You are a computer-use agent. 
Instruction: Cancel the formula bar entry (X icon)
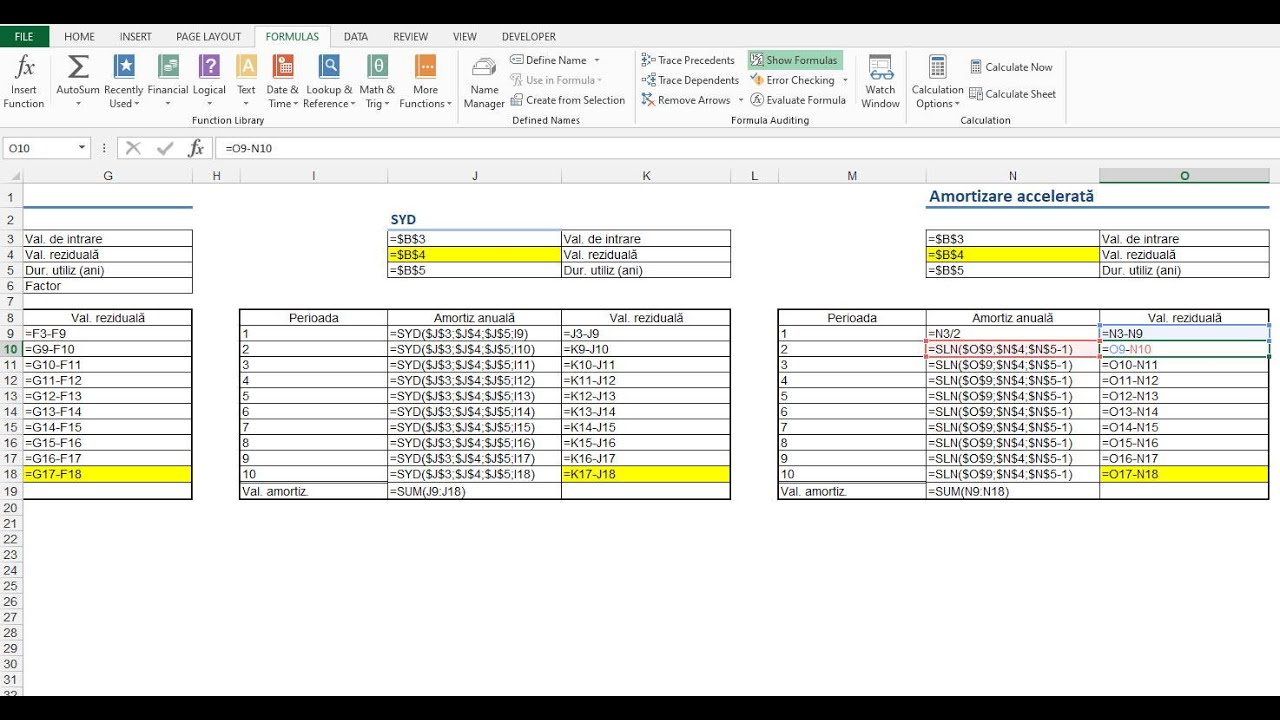point(133,148)
